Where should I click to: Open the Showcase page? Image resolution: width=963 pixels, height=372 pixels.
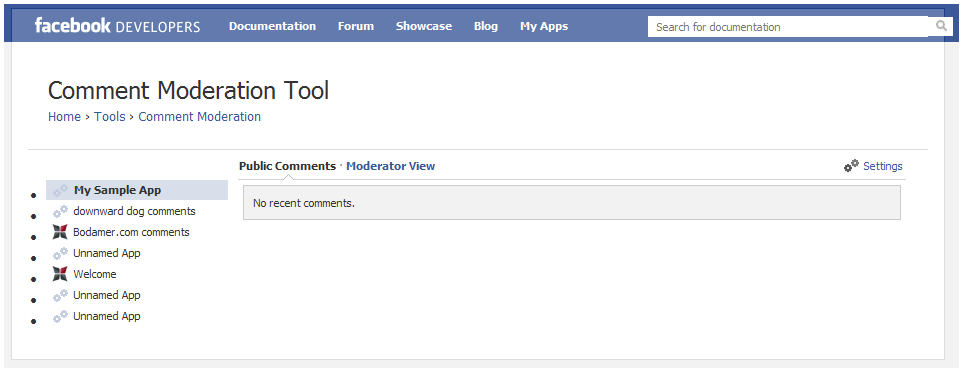click(x=424, y=26)
